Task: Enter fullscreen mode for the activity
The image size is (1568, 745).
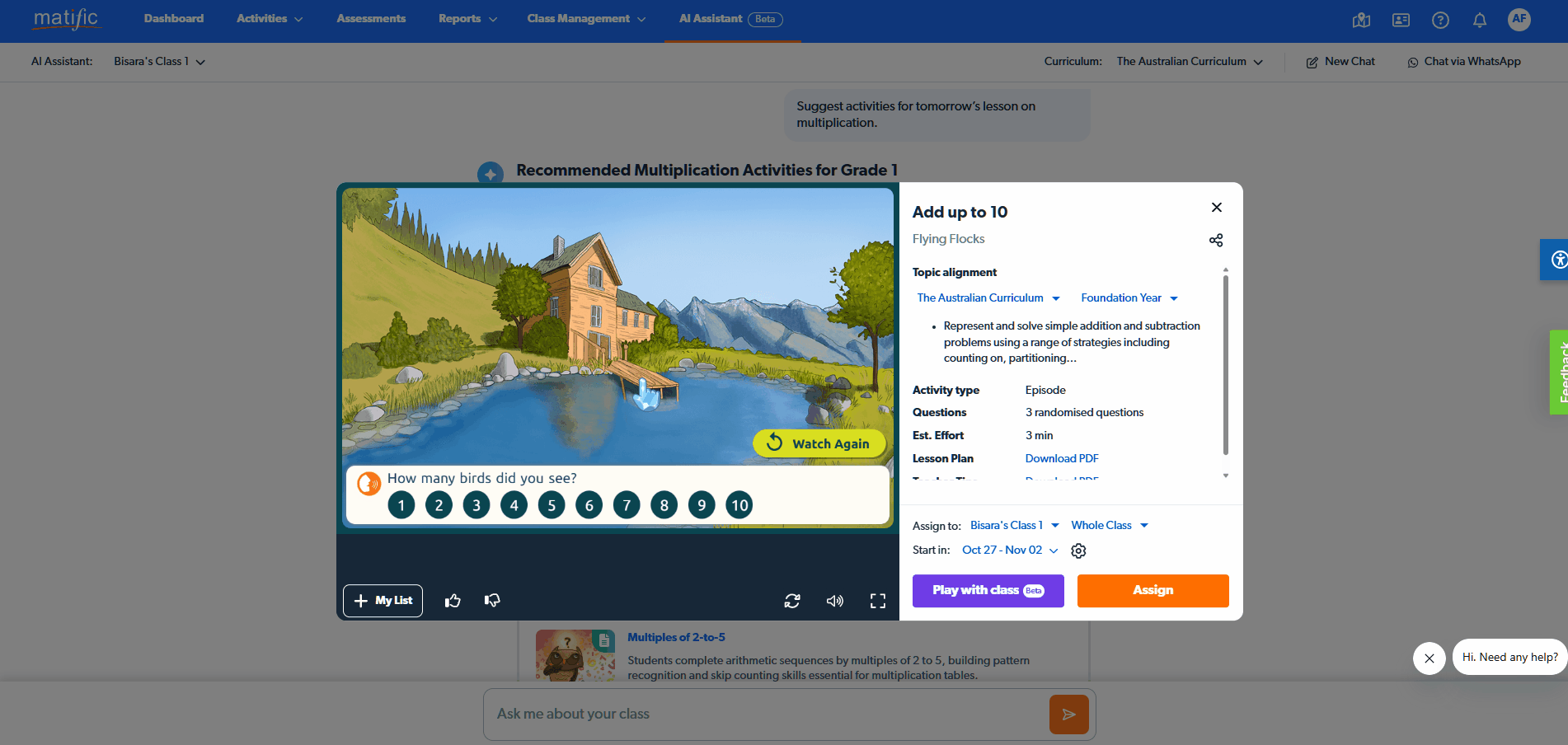Action: click(878, 601)
